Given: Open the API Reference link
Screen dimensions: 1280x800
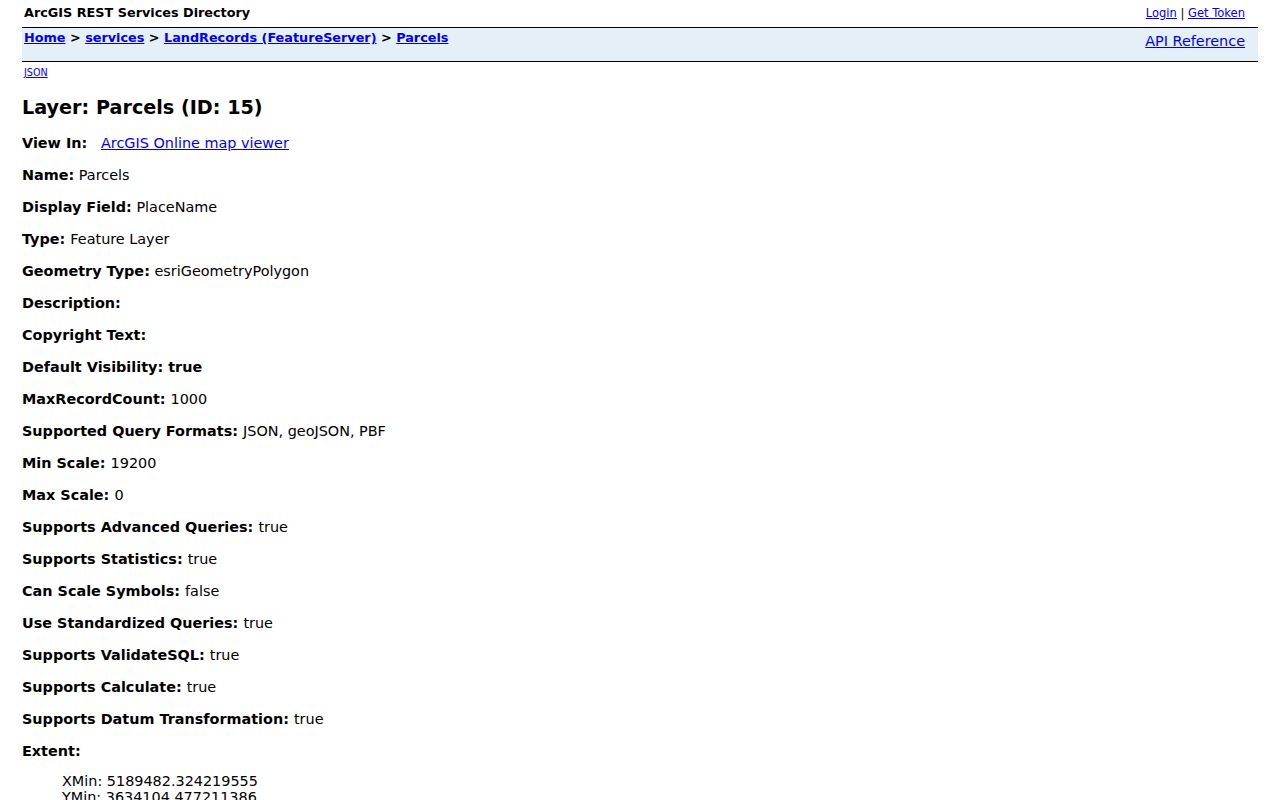Looking at the screenshot, I should point(1194,41).
